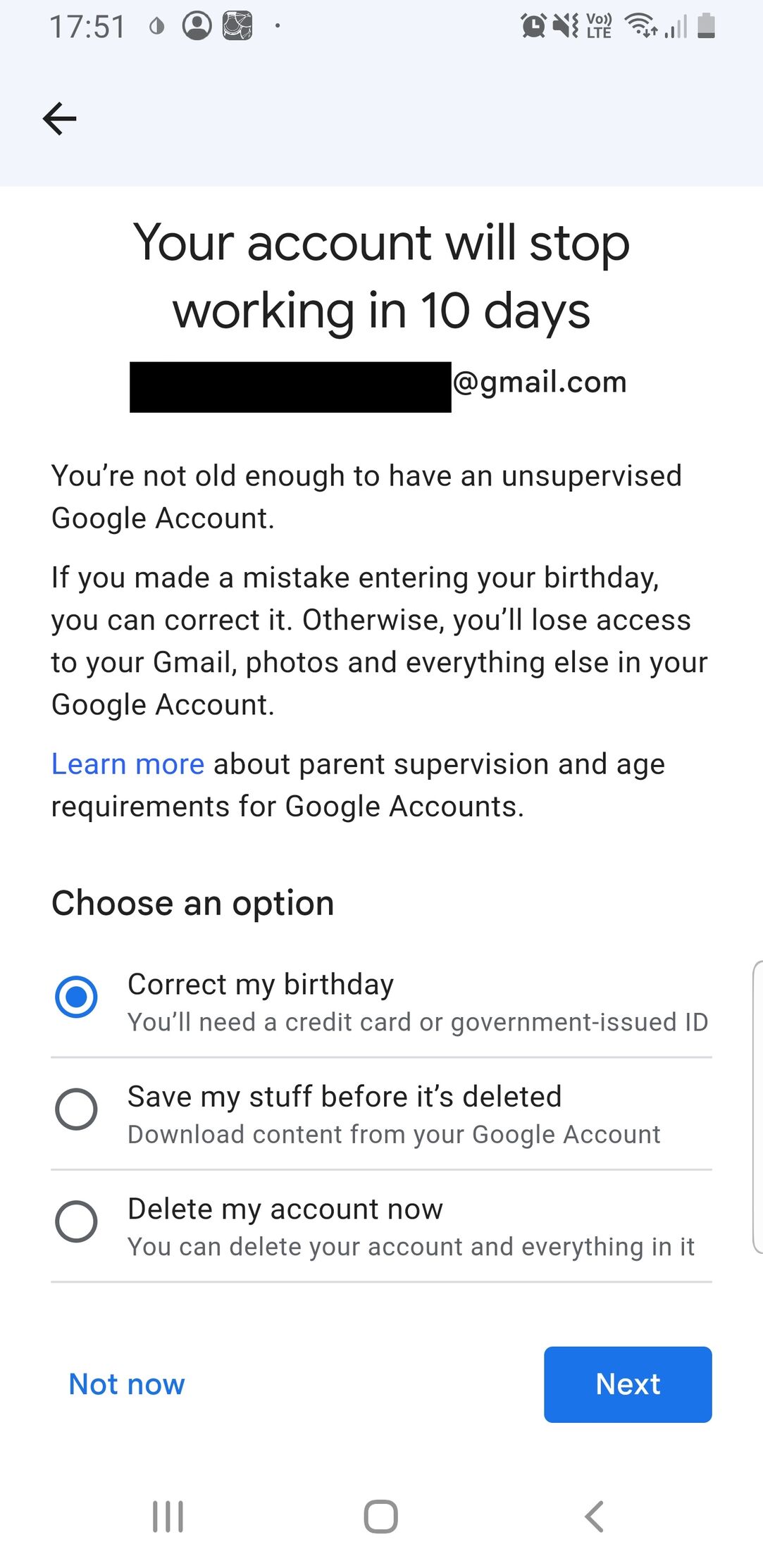Select the Correct my birthday radio button
The image size is (763, 1568).
coord(76,997)
